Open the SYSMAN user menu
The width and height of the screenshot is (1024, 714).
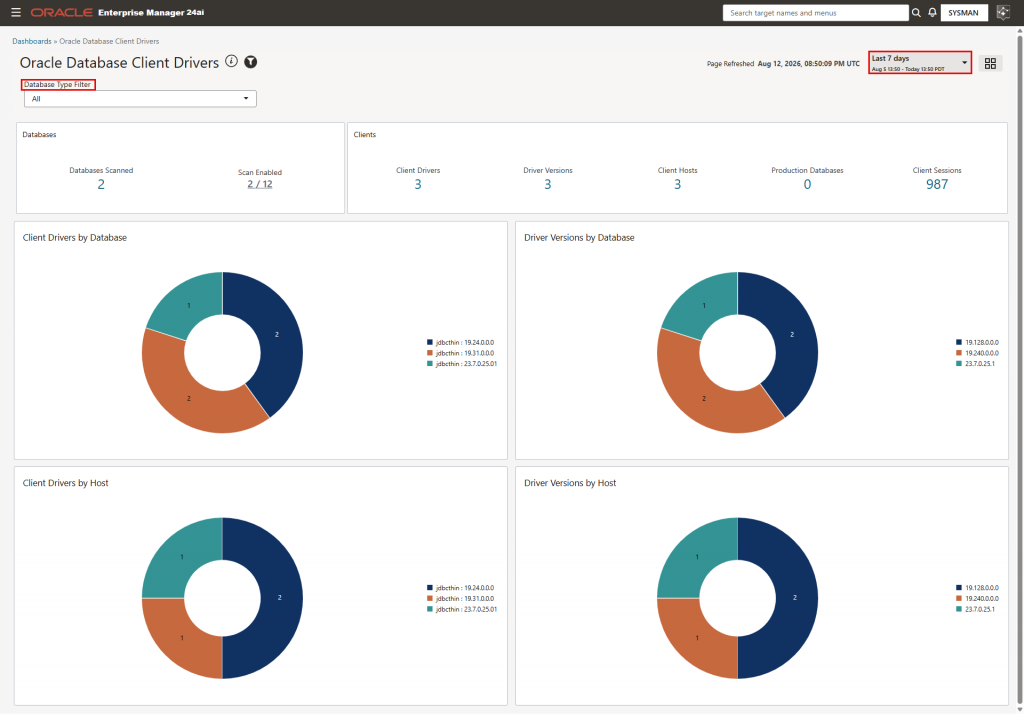(963, 12)
